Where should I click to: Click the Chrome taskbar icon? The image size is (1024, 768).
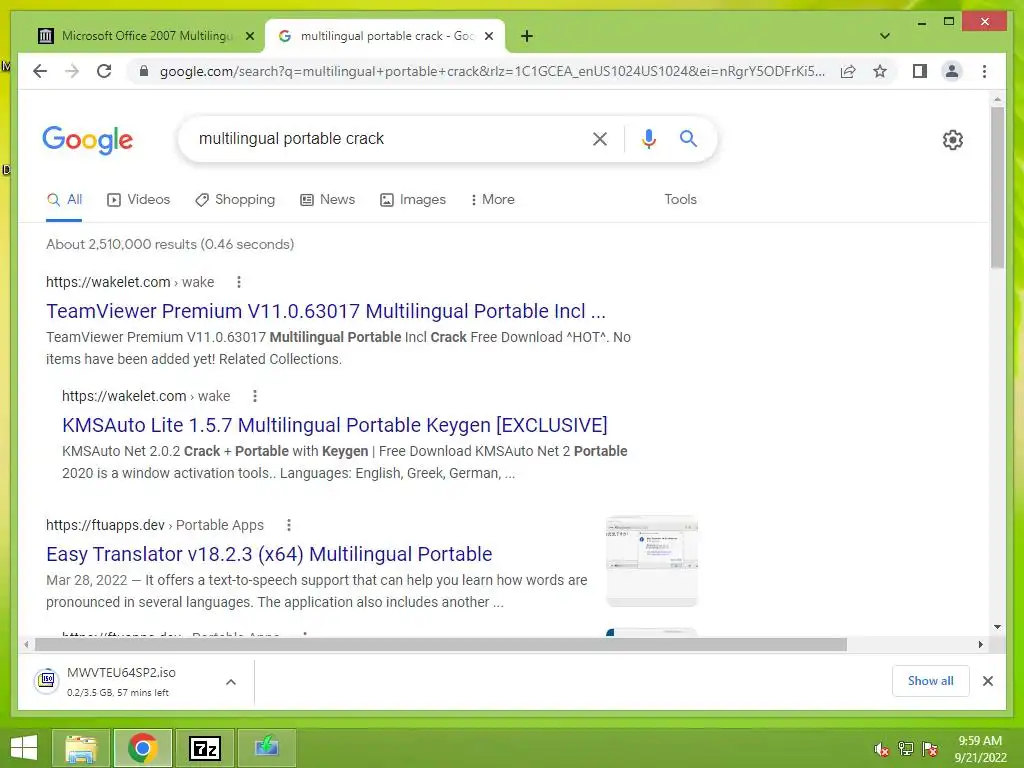tap(143, 748)
